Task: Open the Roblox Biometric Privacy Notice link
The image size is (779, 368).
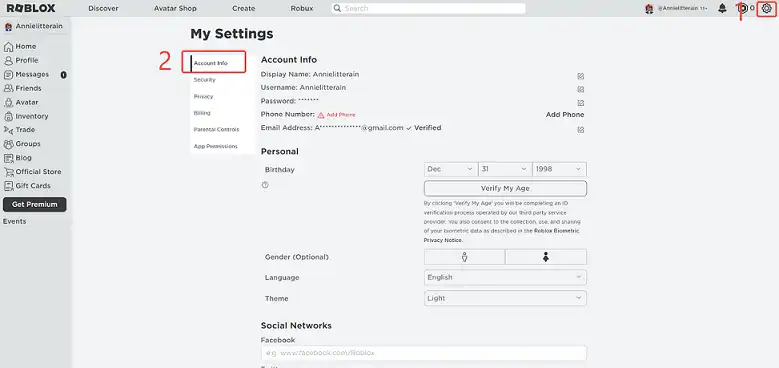Action: (501, 235)
